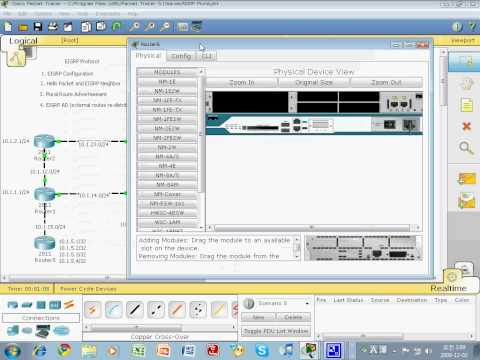Select the red X Delete tool

pyautogui.click(x=467, y=126)
